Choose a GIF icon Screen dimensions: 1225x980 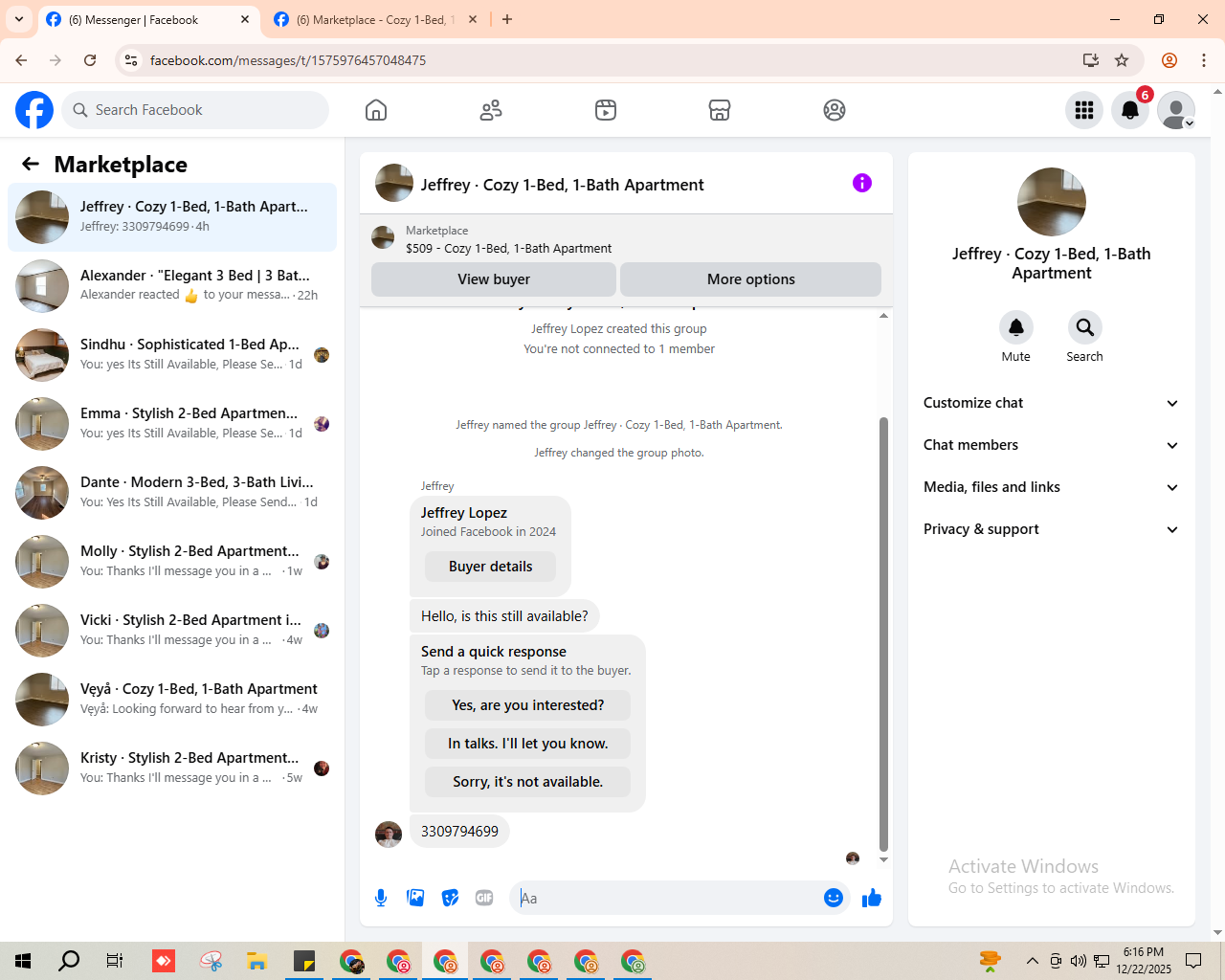tap(484, 898)
